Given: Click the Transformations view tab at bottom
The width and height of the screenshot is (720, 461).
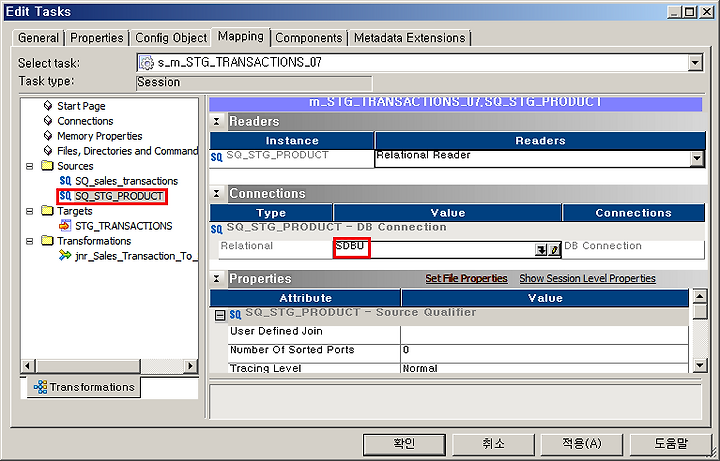Looking at the screenshot, I should click(84, 388).
